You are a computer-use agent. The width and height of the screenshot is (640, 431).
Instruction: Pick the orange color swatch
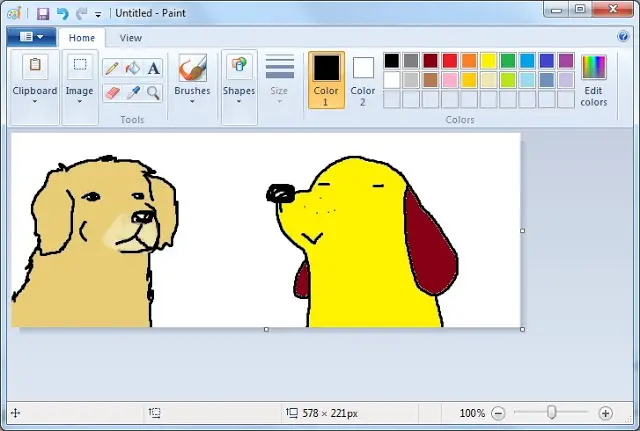click(x=469, y=61)
